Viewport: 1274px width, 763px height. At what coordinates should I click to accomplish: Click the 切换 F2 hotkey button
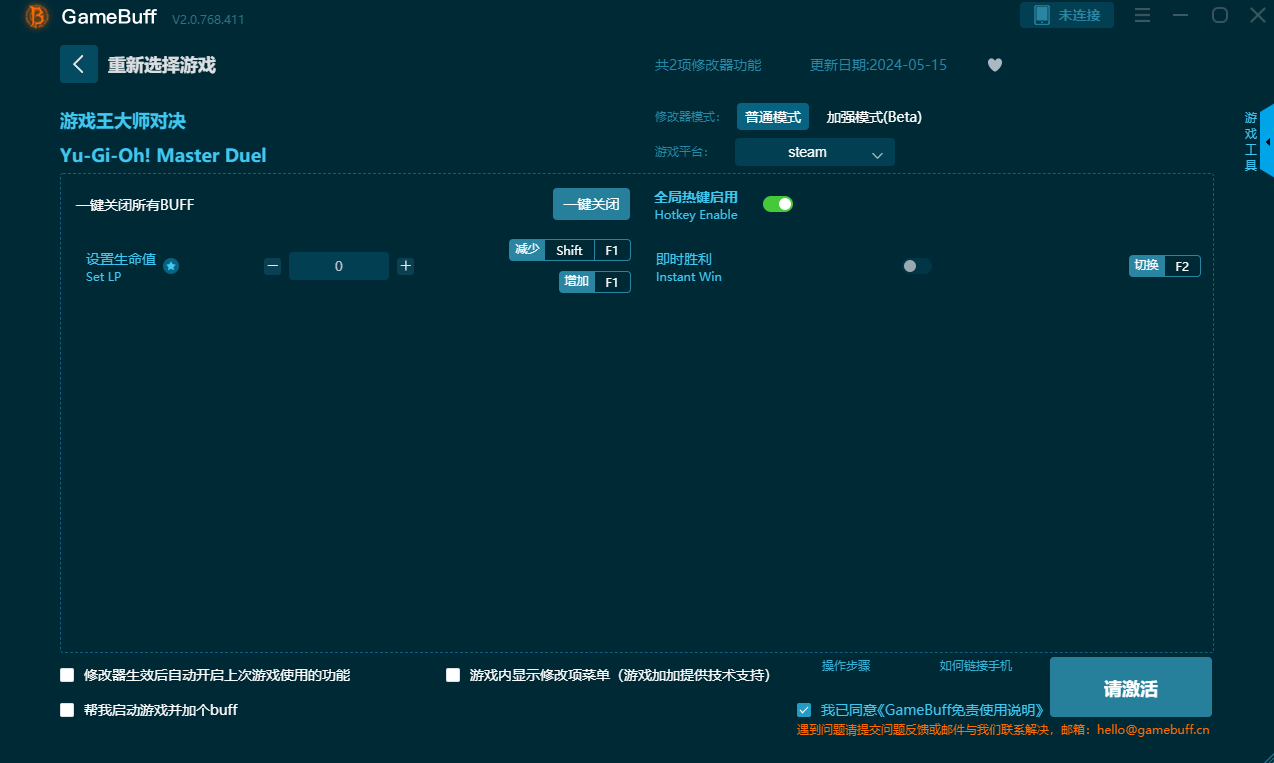(x=1165, y=266)
